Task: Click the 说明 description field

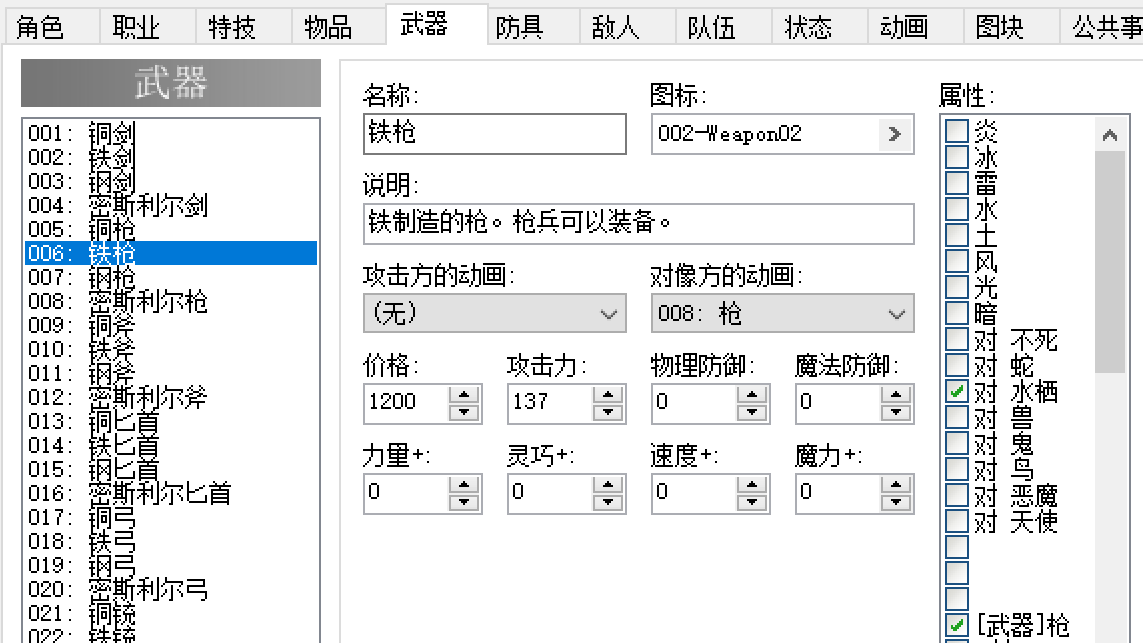Action: [x=639, y=224]
